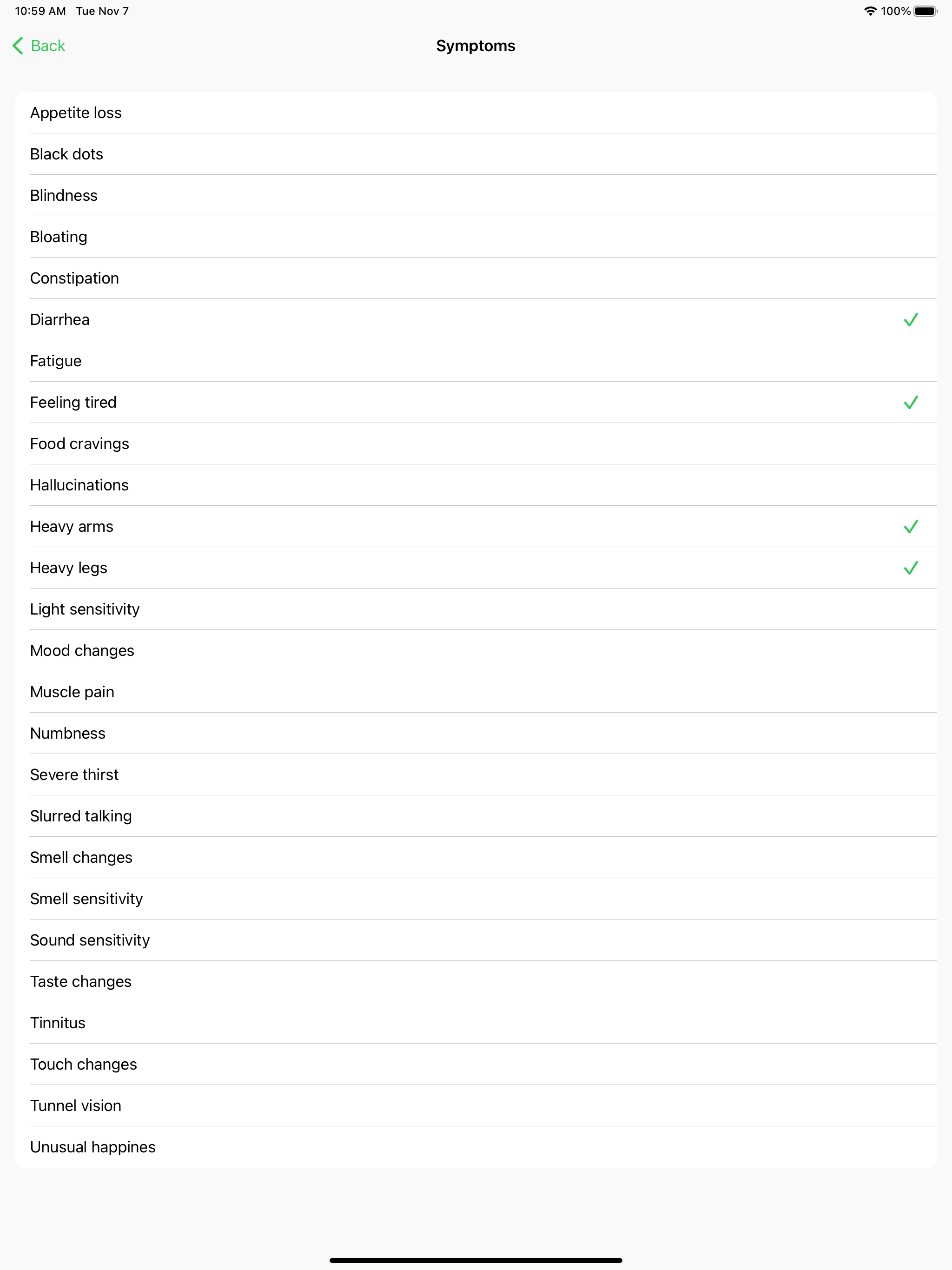Tap the battery indicator icon
952x1270 pixels.
click(x=926, y=10)
